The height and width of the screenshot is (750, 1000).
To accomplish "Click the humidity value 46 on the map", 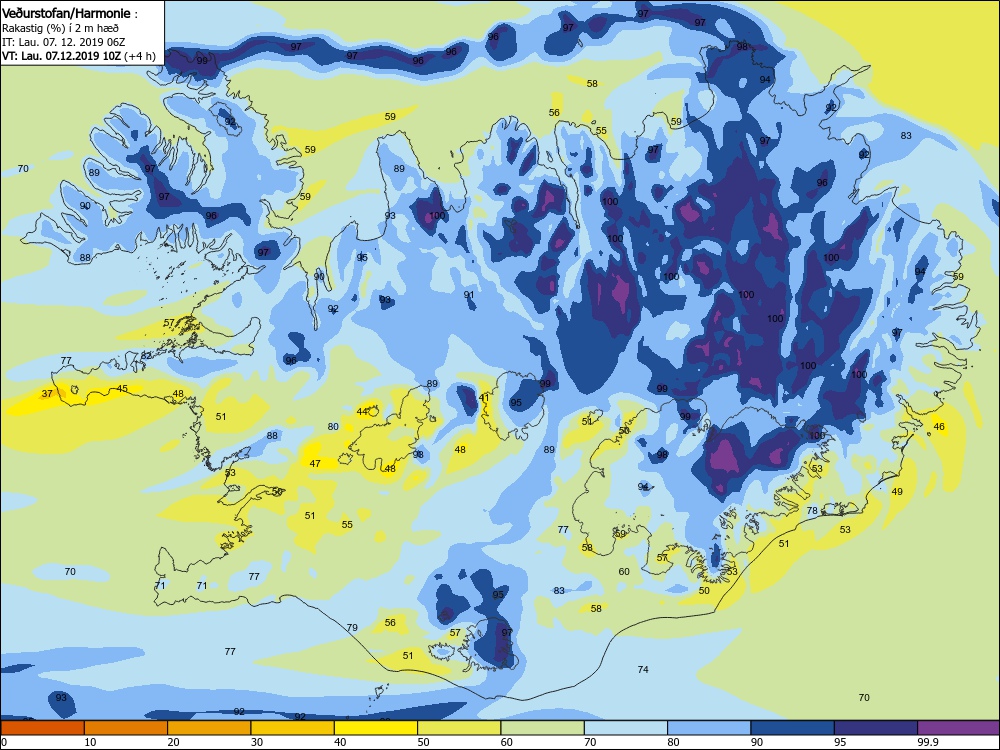I will coord(939,427).
